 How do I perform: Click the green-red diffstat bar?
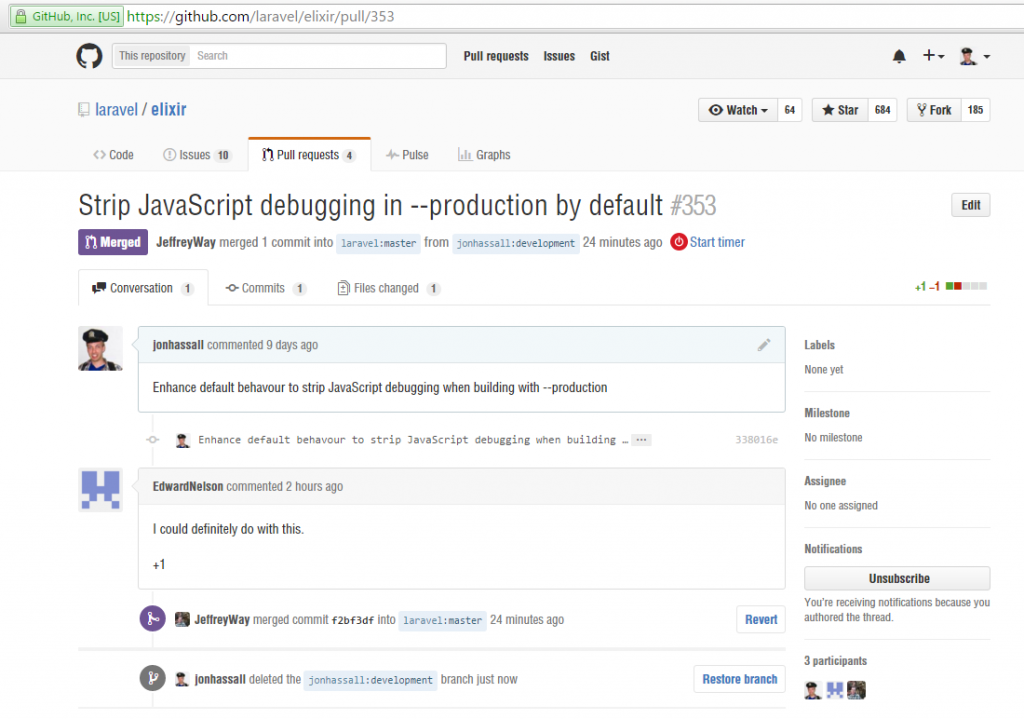(966, 286)
